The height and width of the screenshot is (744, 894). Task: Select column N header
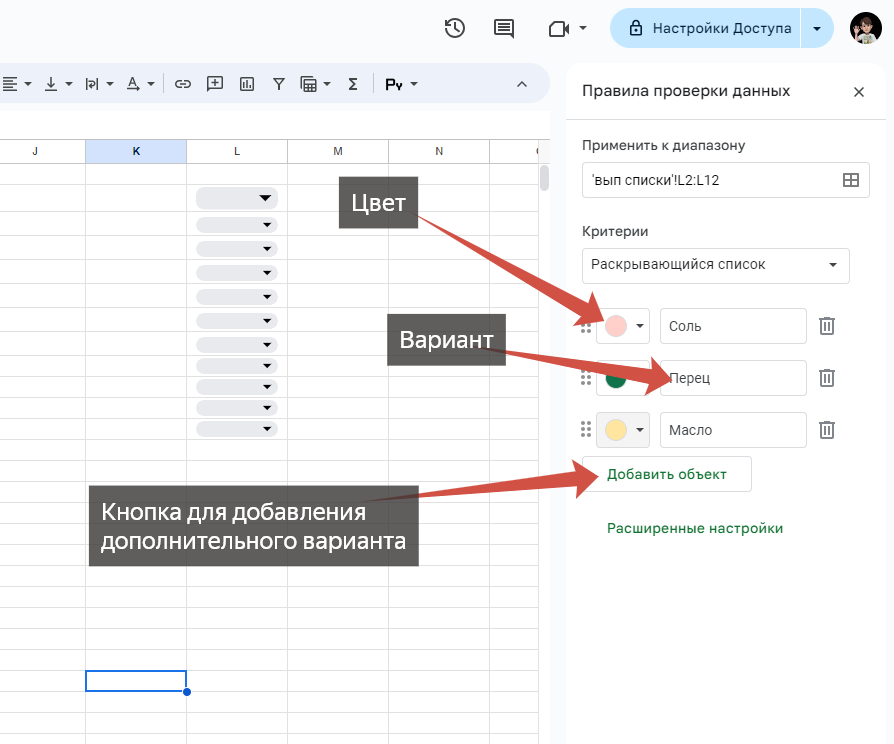[439, 151]
